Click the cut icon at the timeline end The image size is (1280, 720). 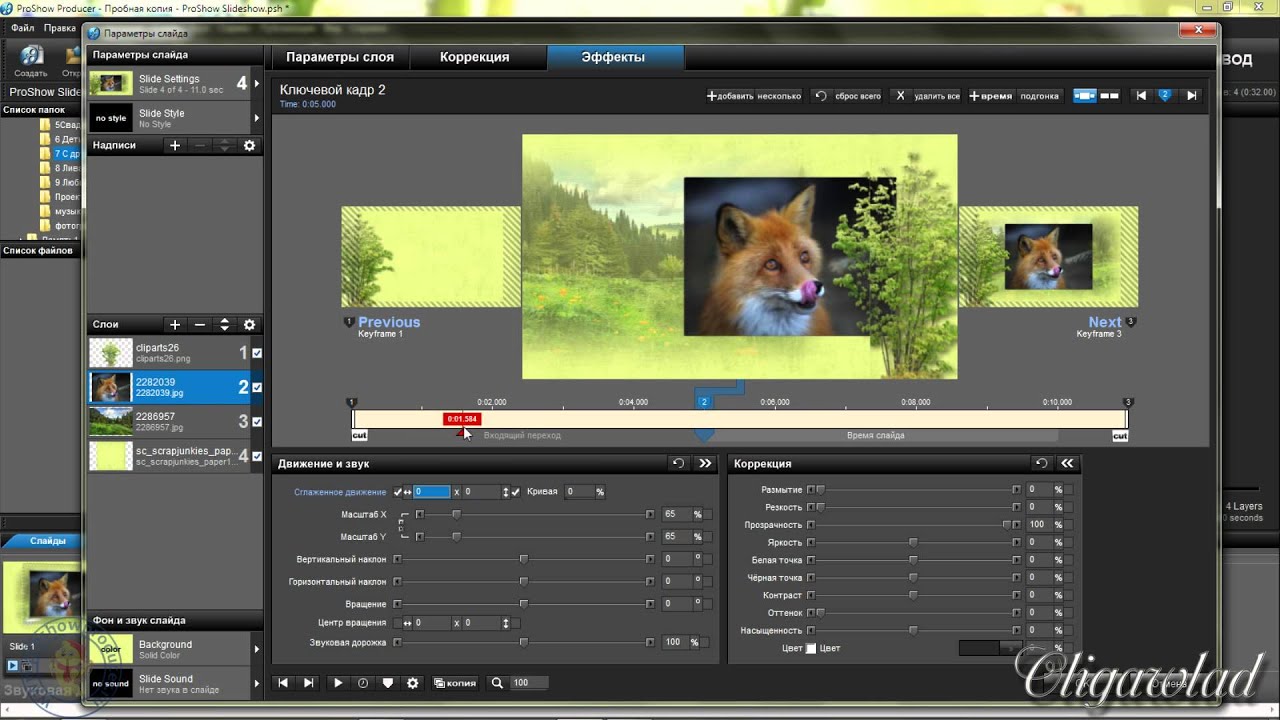point(1120,436)
